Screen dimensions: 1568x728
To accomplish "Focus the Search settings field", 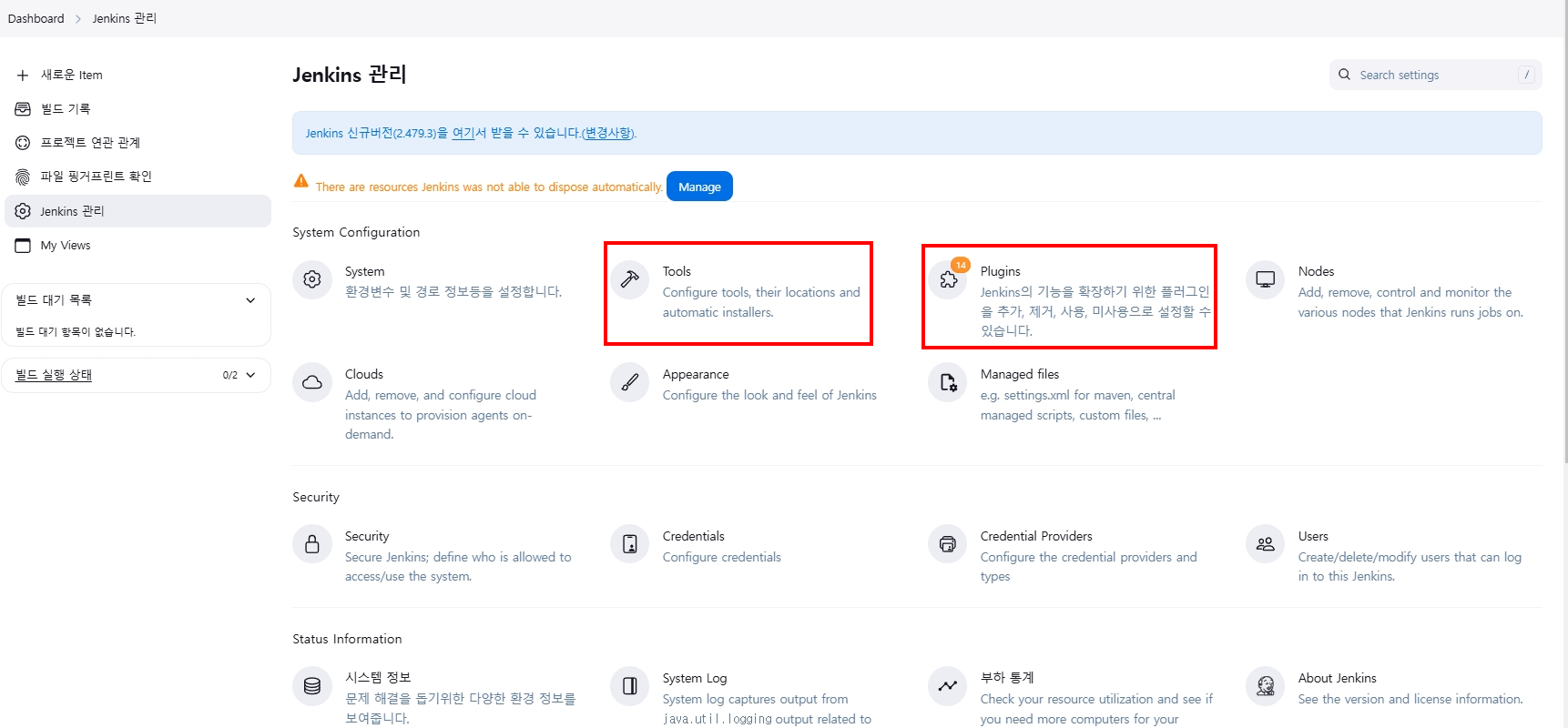I will pos(1435,75).
